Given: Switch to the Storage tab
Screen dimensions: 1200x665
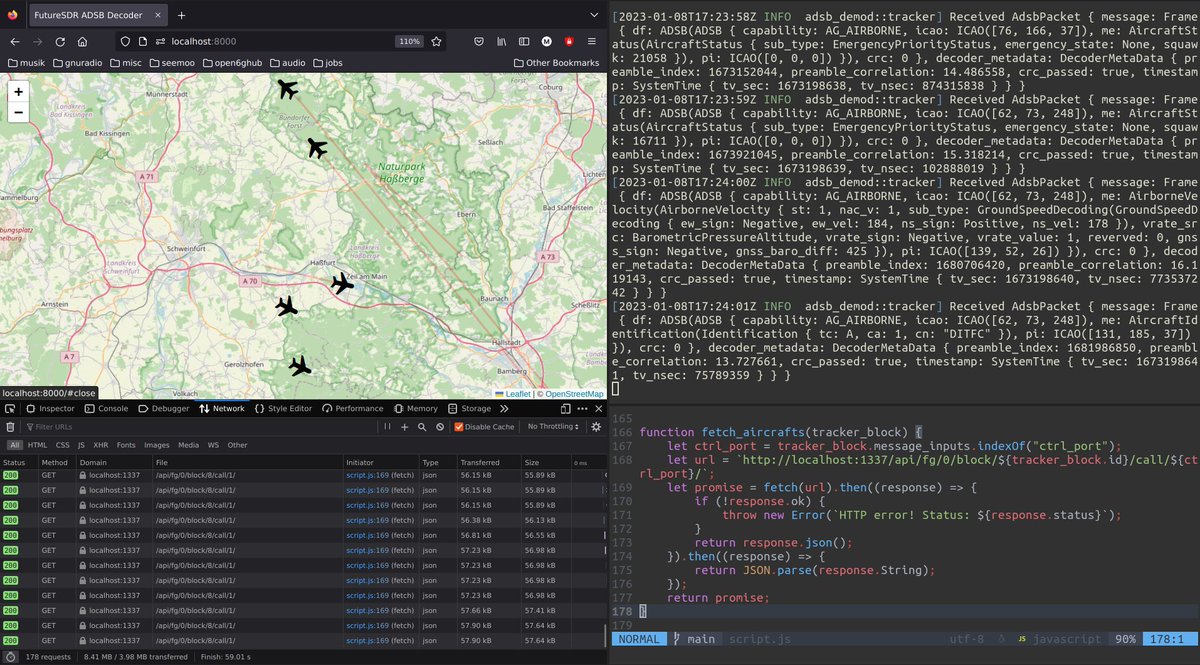Looking at the screenshot, I should pos(469,409).
